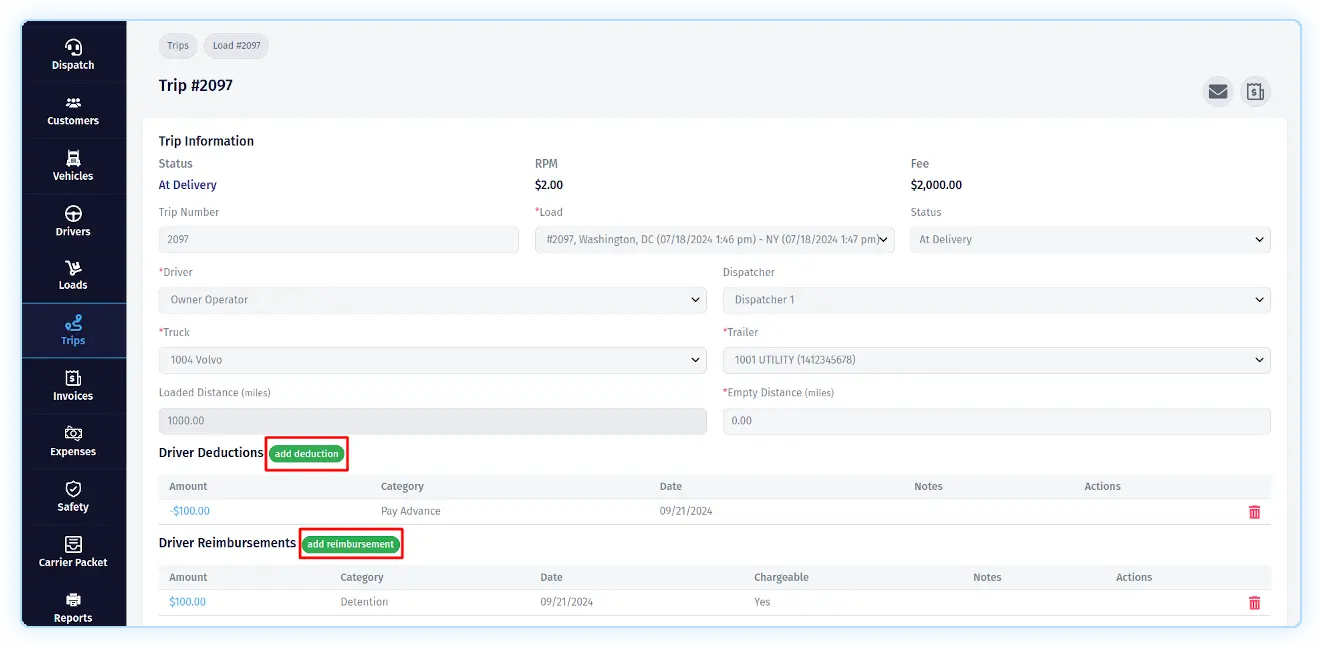1320x647 pixels.
Task: Expand the Truck dropdown showing 1004 Volvo
Action: tap(432, 360)
